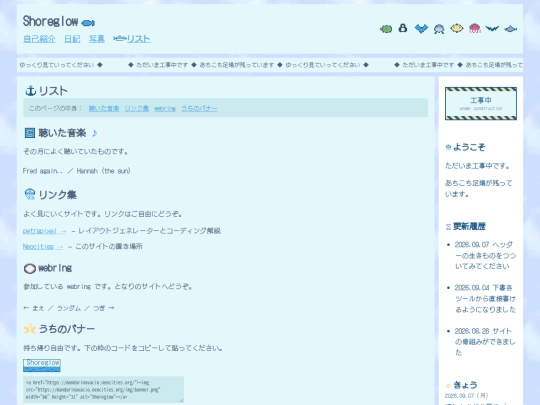The height and width of the screenshot is (405, 540).
Task: Click the sun icon beside きょう
Action: [x=448, y=386]
